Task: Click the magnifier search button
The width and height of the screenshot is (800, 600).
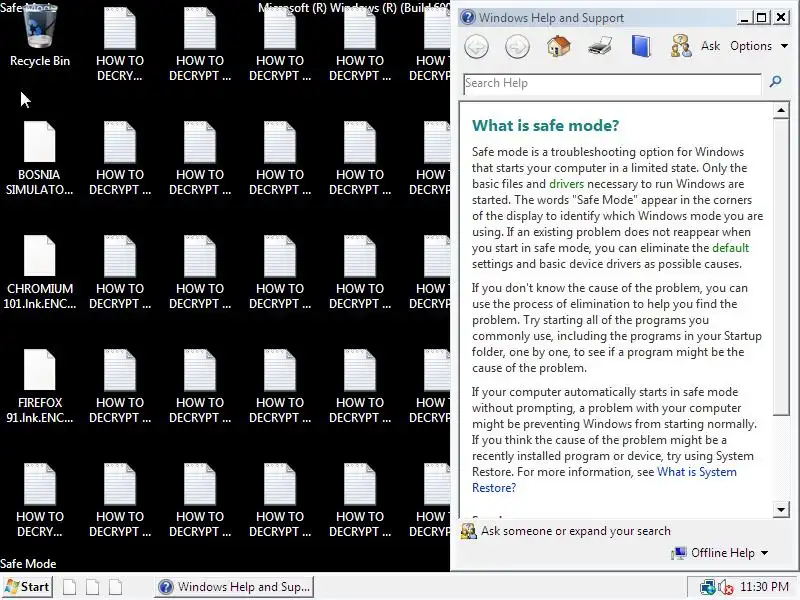Action: pyautogui.click(x=776, y=82)
